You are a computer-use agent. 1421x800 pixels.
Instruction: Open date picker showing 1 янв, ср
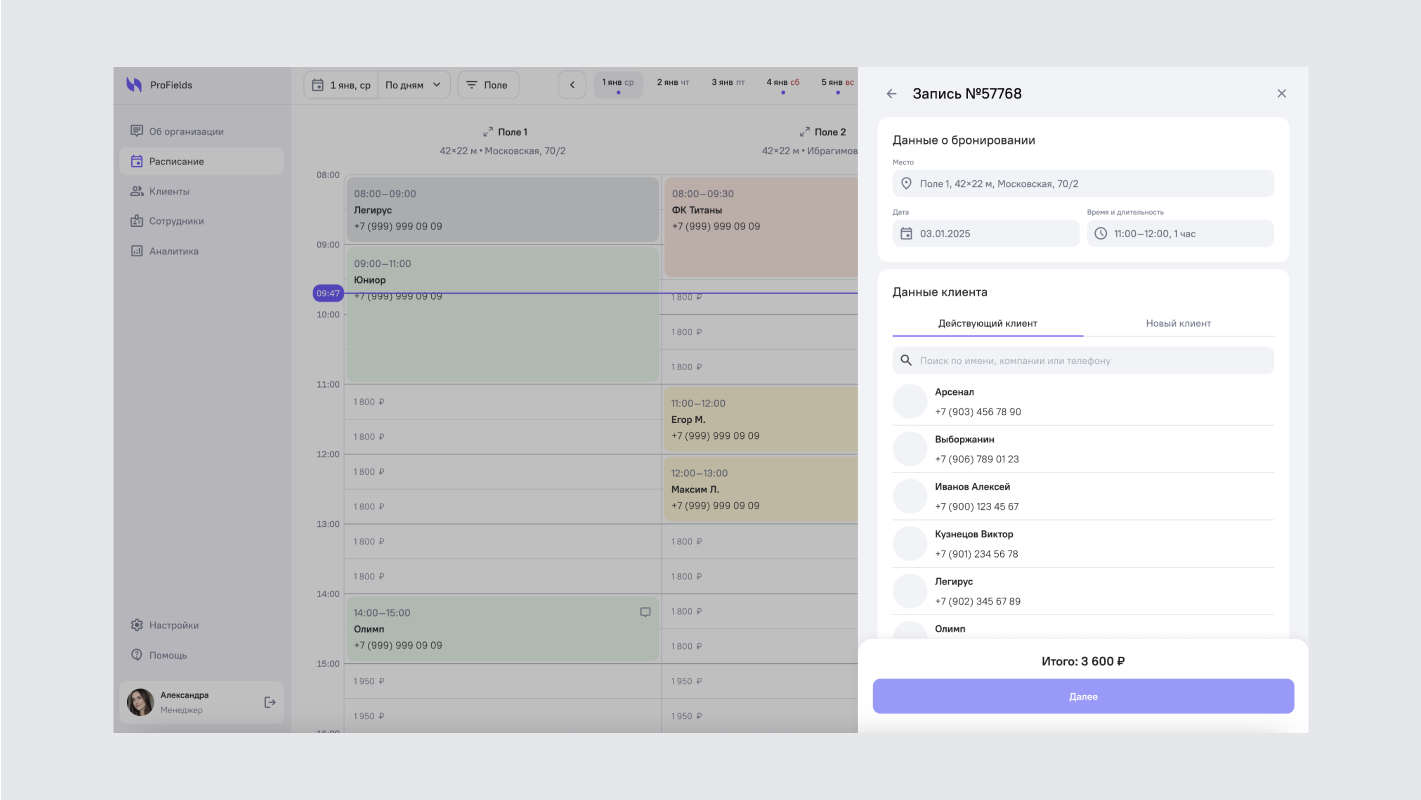(x=341, y=85)
